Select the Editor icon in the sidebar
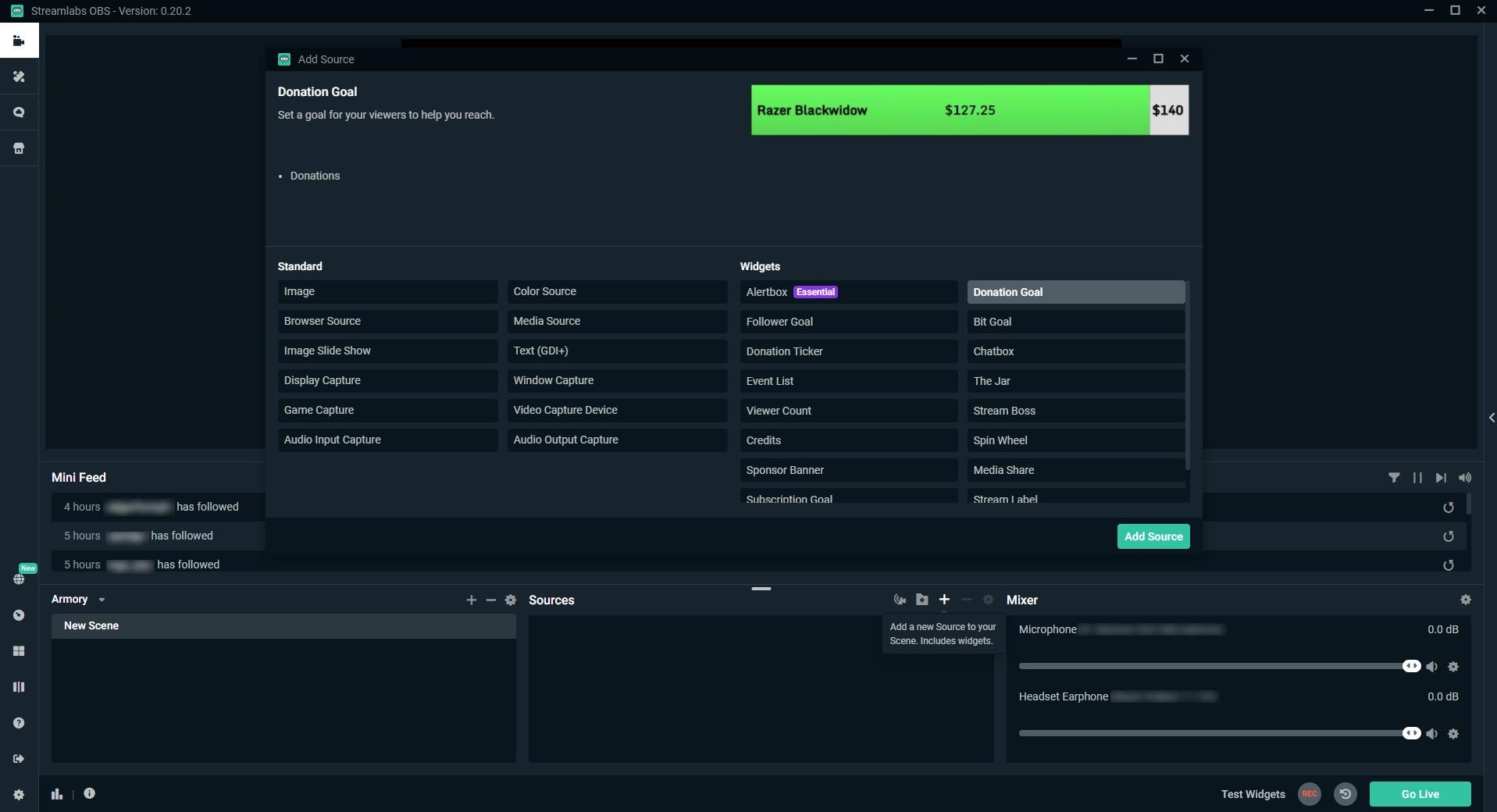 click(19, 40)
